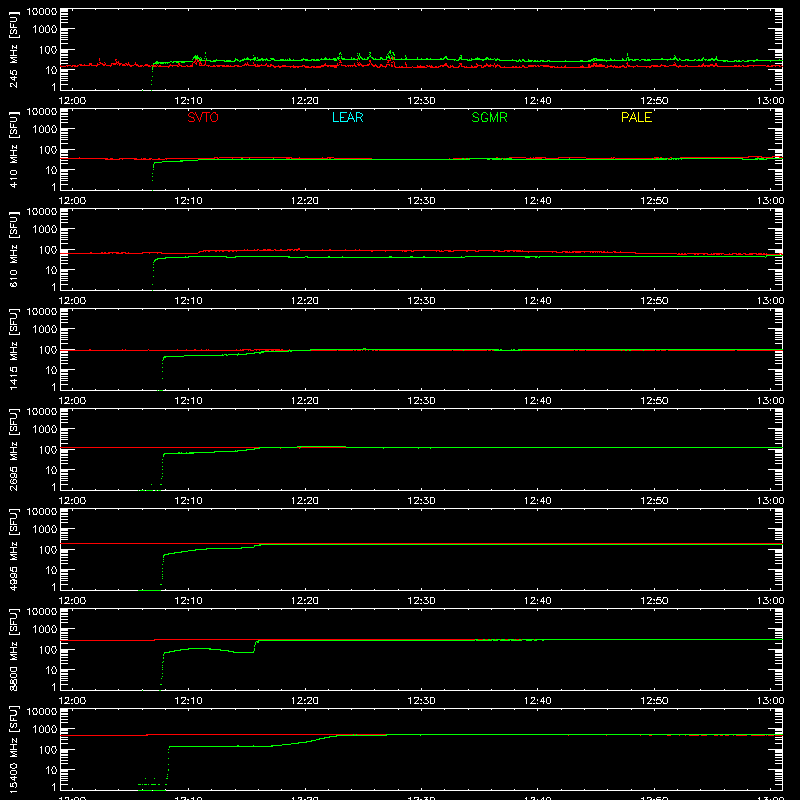Click the red SVTO legend label
800x800 pixels.
(203, 117)
